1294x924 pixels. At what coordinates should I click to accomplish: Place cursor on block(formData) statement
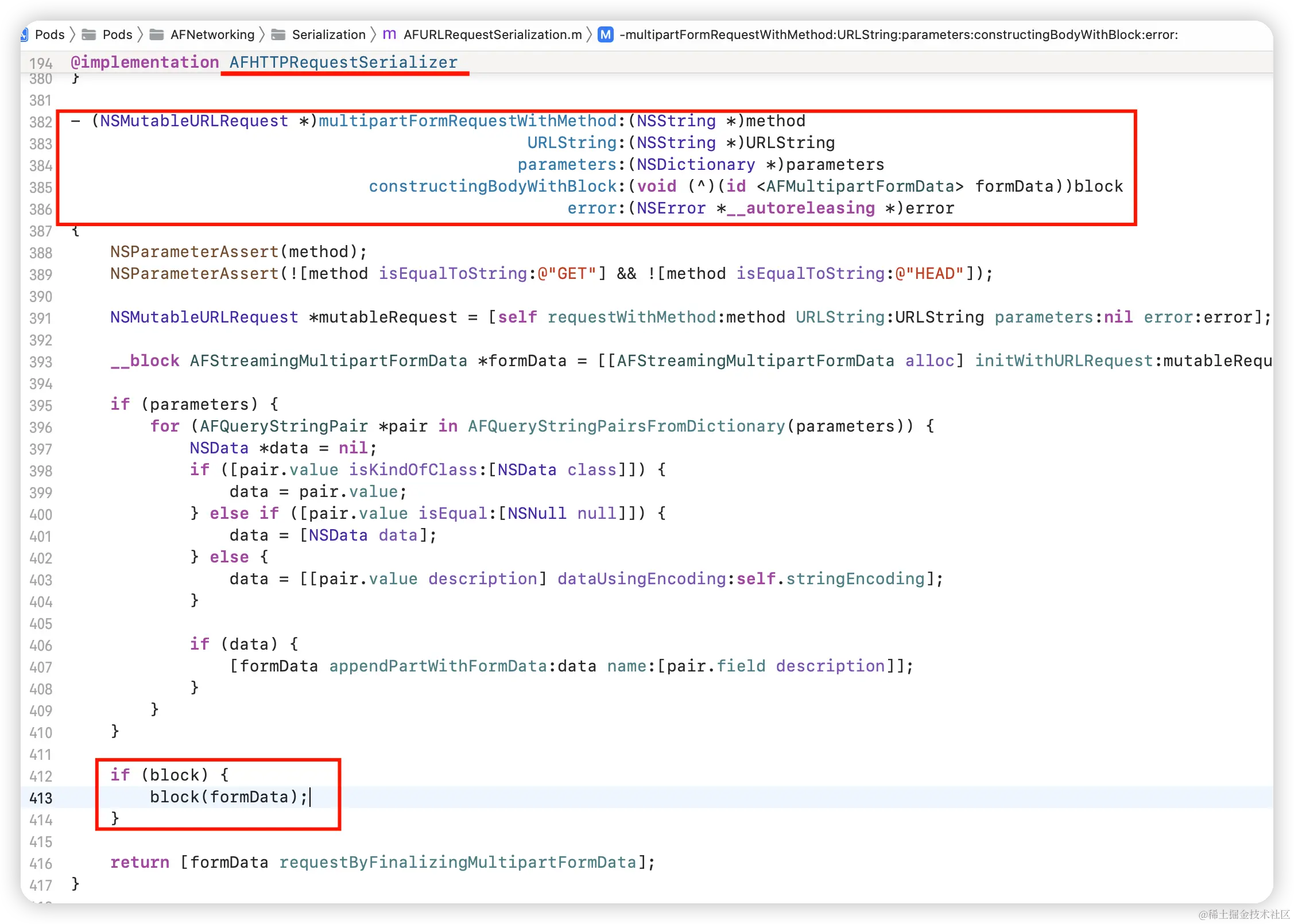point(228,797)
